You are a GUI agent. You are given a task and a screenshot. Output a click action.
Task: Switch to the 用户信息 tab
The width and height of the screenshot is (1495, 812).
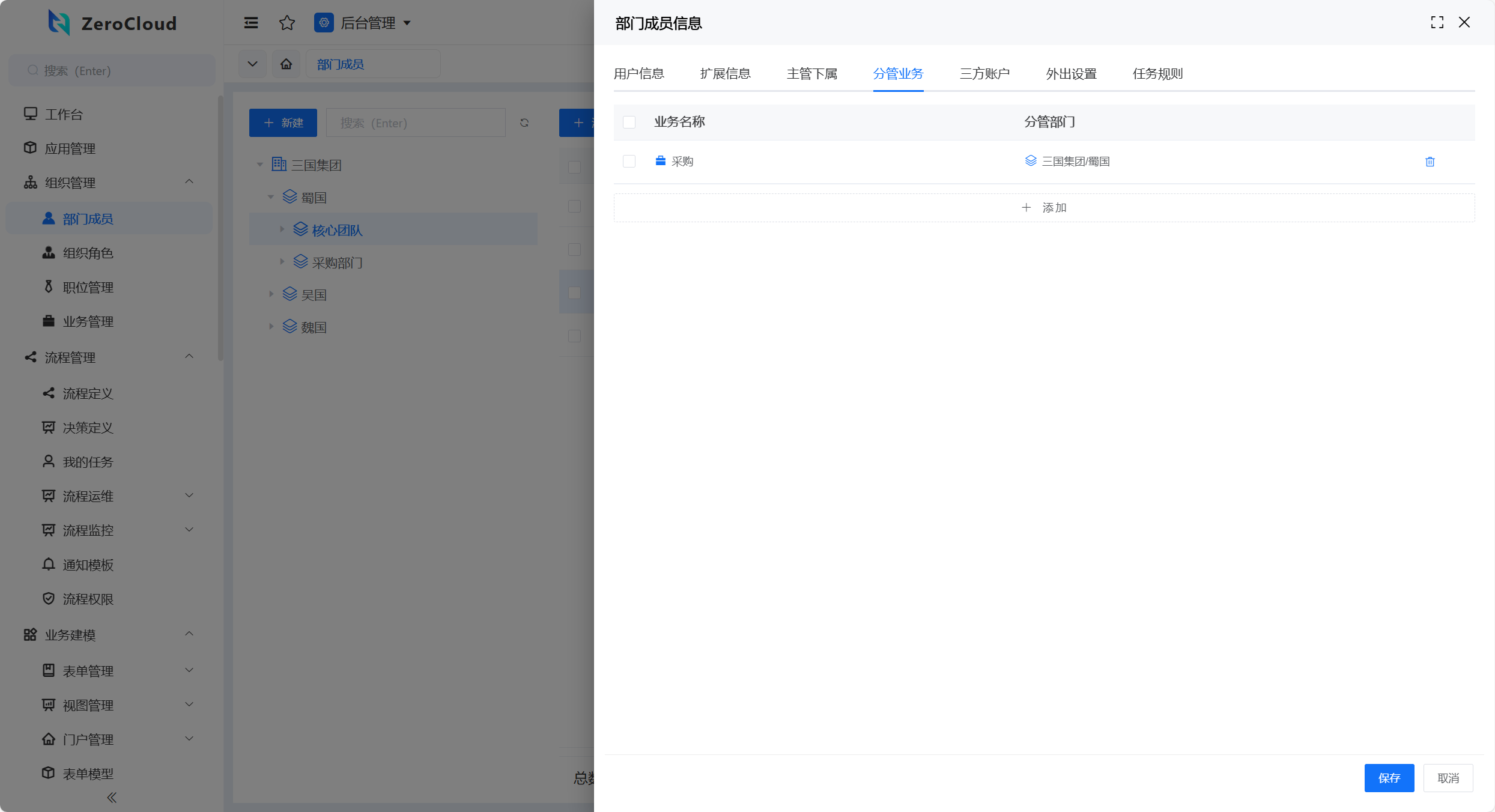[638, 74]
